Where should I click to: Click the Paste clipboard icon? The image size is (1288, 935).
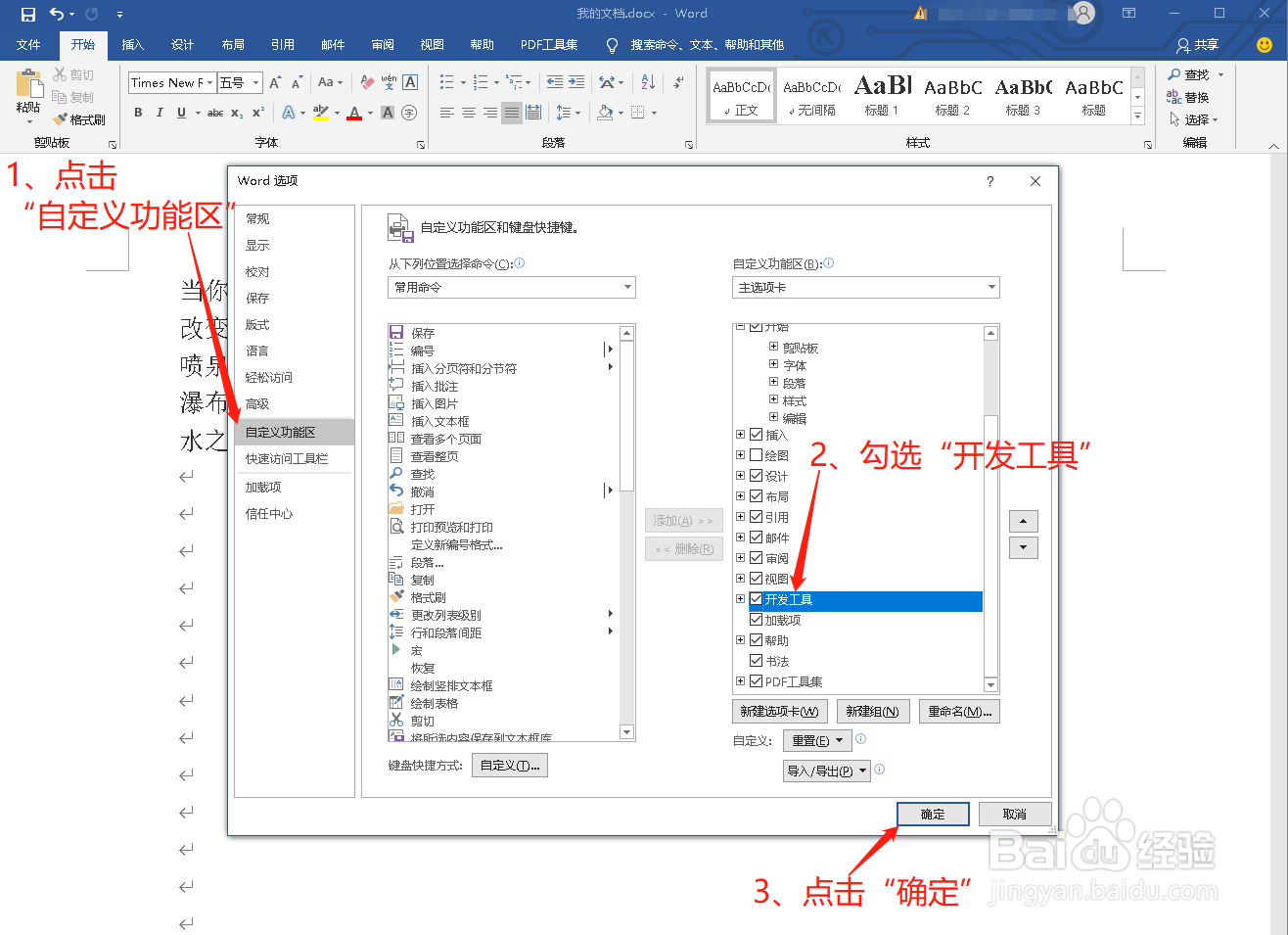point(28,83)
